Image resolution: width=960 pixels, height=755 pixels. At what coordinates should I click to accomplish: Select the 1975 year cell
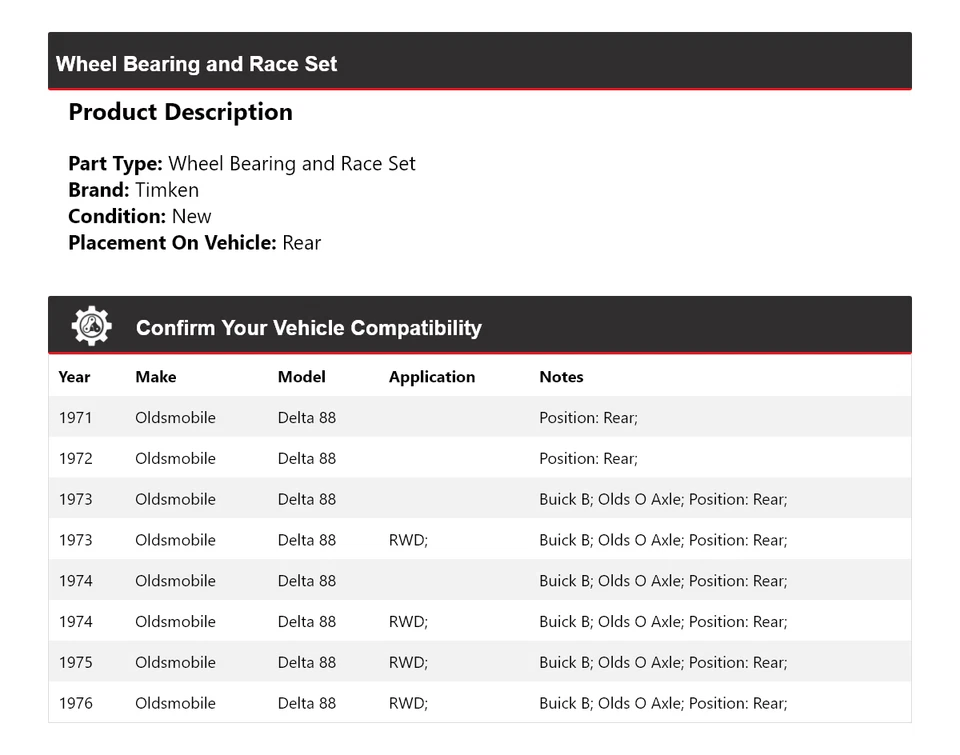tap(75, 662)
